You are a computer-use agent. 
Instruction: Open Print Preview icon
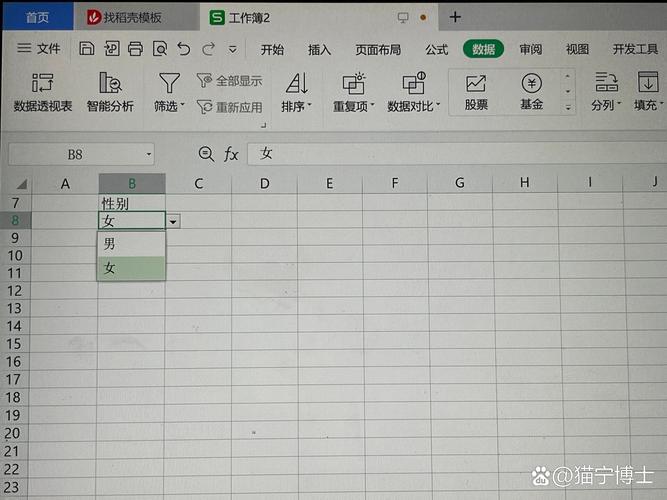pyautogui.click(x=160, y=49)
